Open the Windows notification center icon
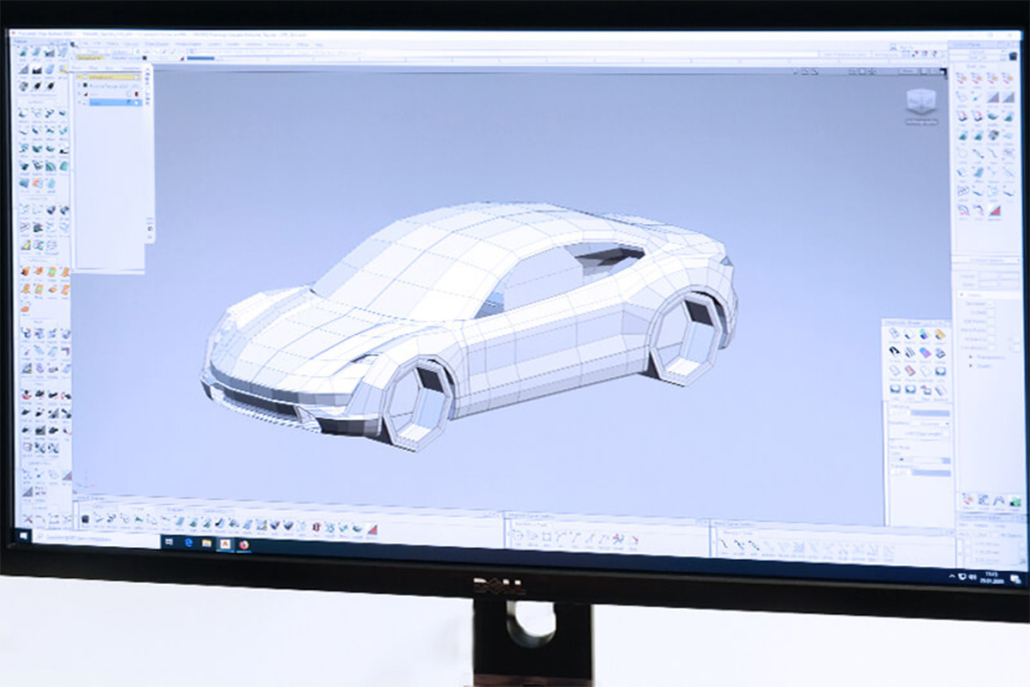This screenshot has height=687, width=1030. pyautogui.click(x=1015, y=579)
